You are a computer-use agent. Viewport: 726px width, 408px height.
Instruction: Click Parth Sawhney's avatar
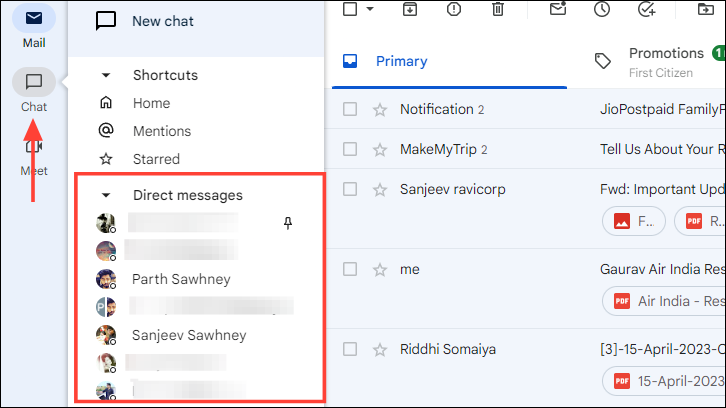pos(106,279)
